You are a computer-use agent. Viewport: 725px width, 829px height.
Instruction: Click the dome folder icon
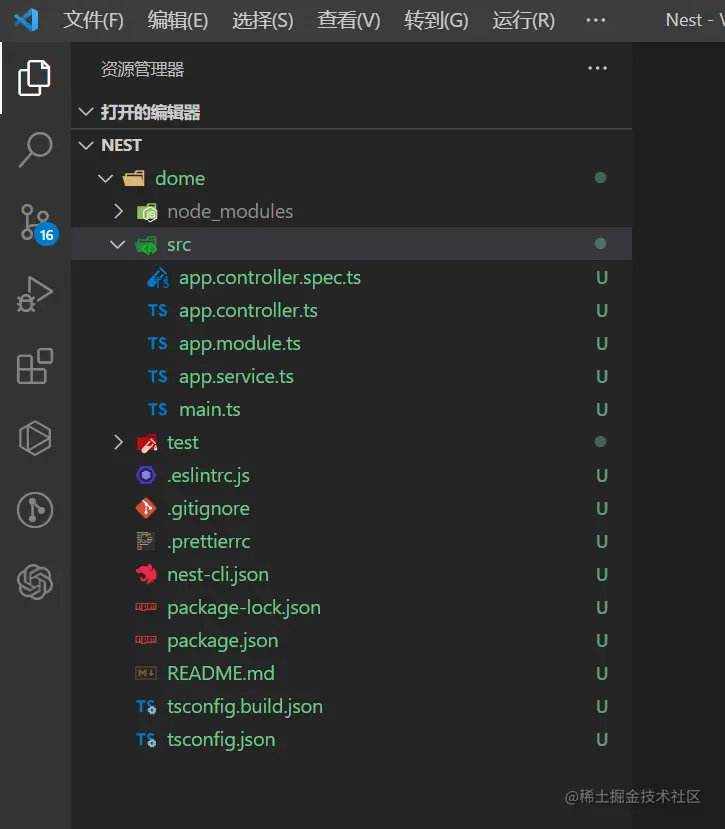coord(134,178)
